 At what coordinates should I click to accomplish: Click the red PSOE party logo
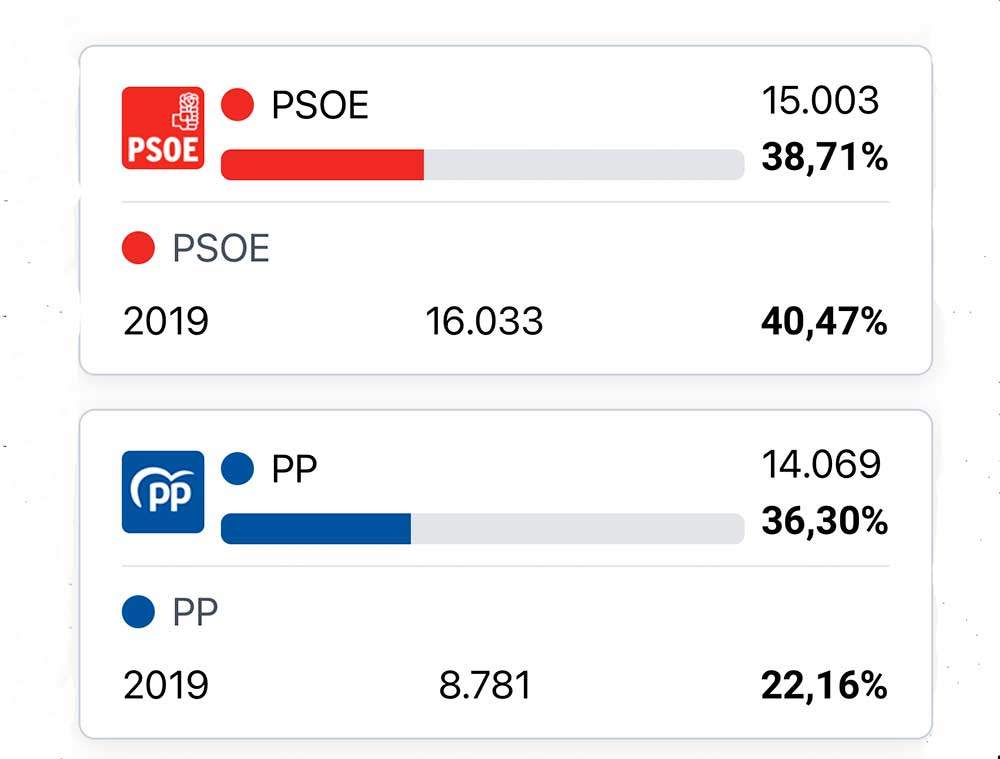tap(163, 128)
